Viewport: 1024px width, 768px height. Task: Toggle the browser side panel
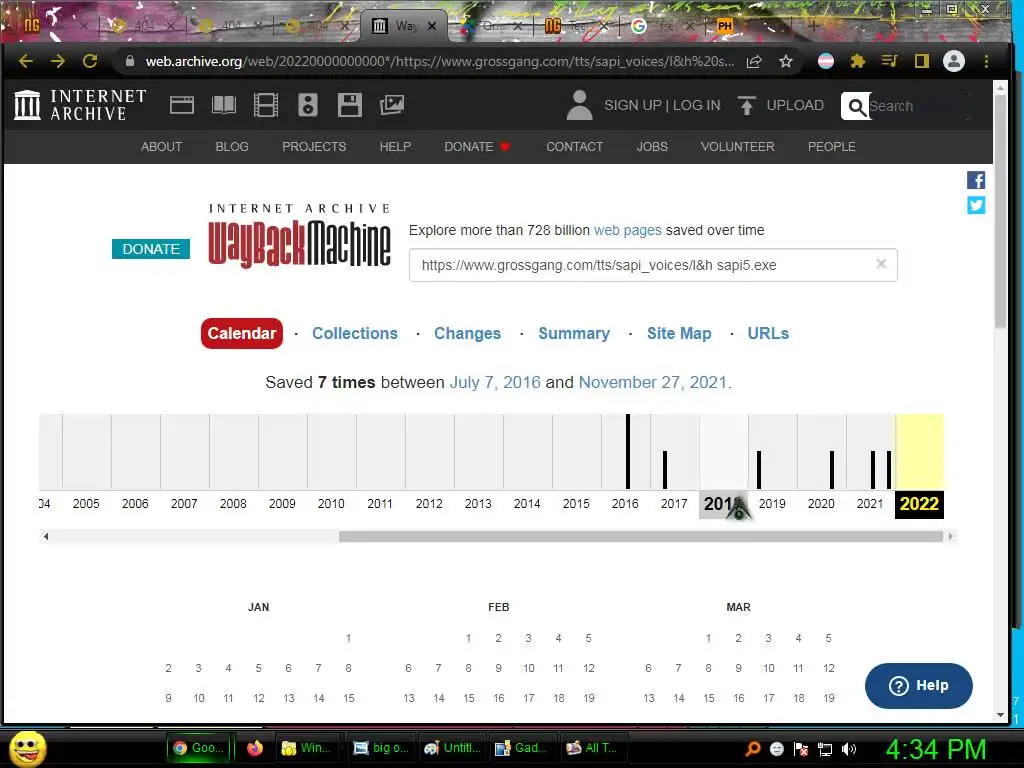921,61
